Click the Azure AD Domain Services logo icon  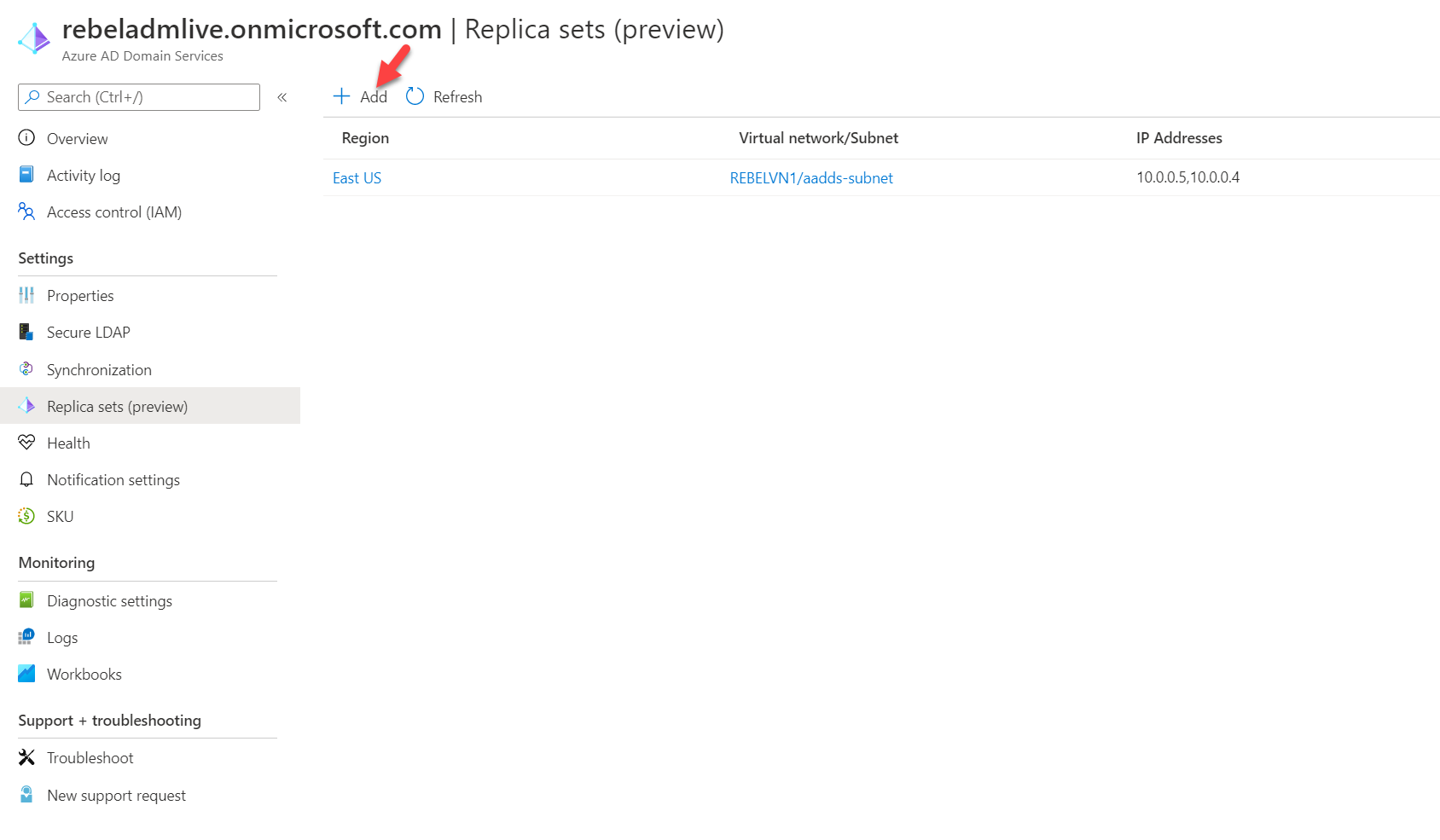tap(34, 38)
